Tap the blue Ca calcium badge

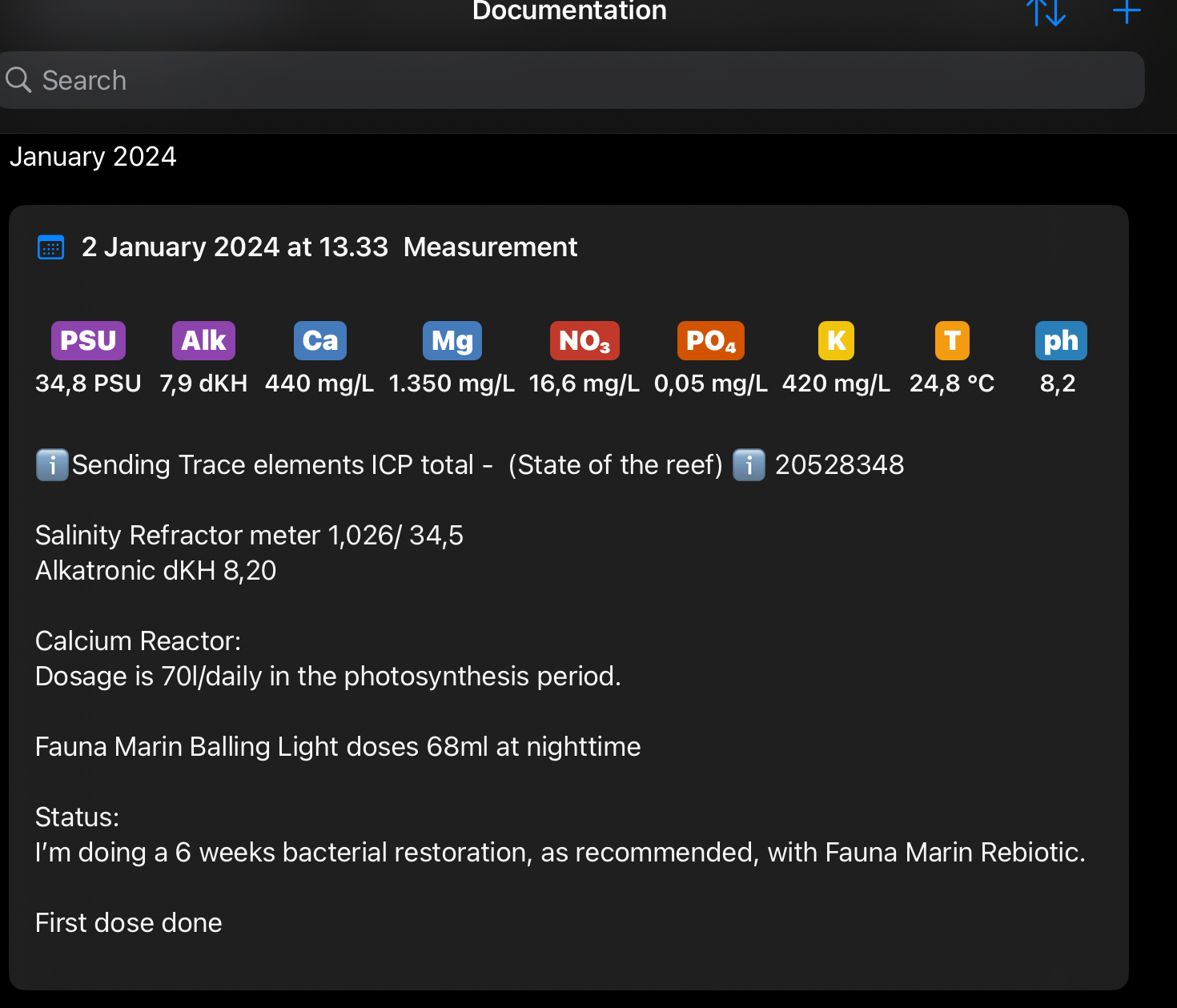pos(319,341)
